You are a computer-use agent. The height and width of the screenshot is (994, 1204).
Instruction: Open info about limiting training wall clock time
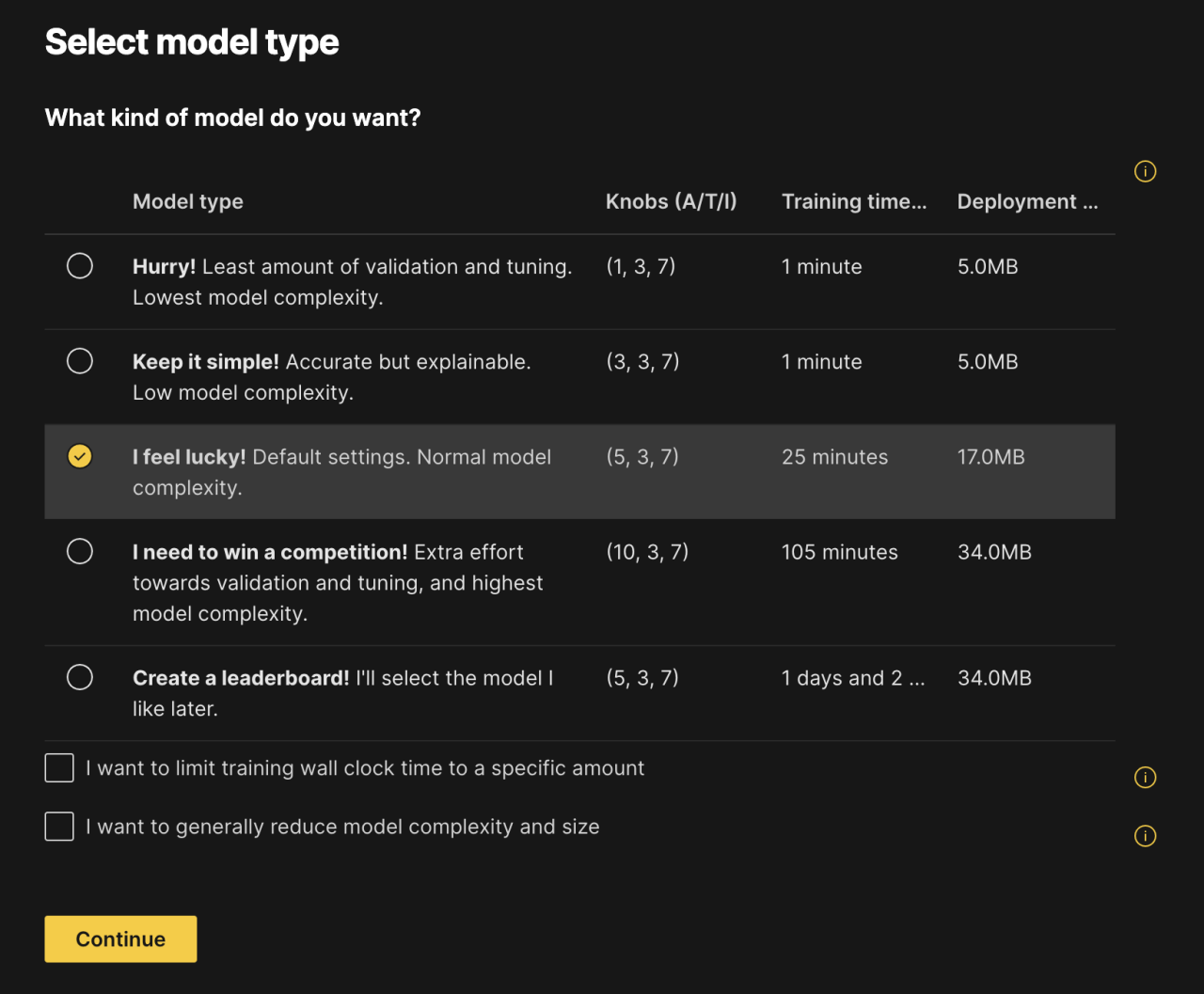(1145, 778)
